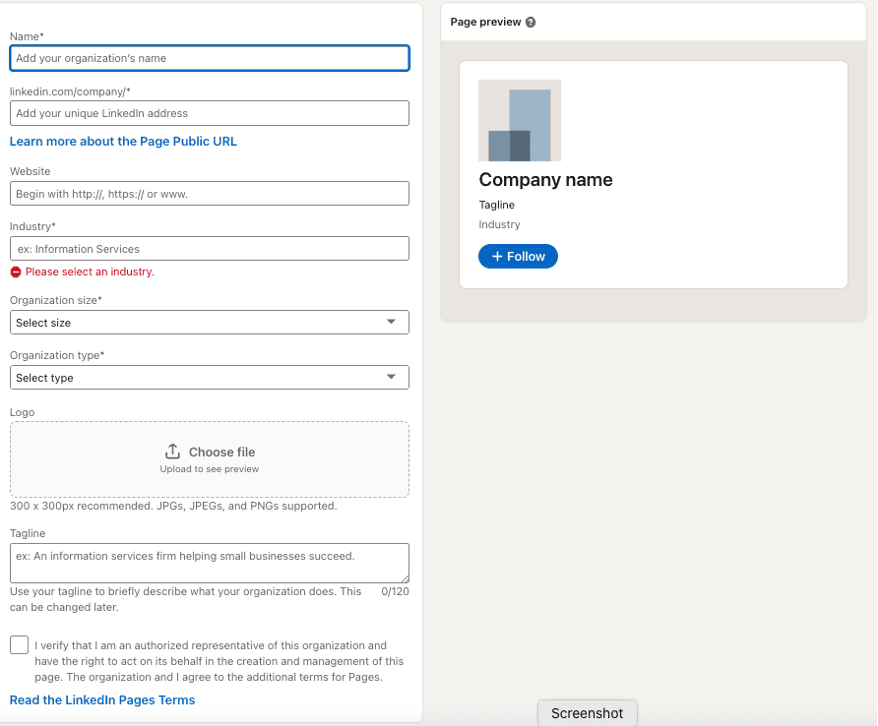Focus the organization Name input field
This screenshot has width=878, height=726.
tap(209, 58)
